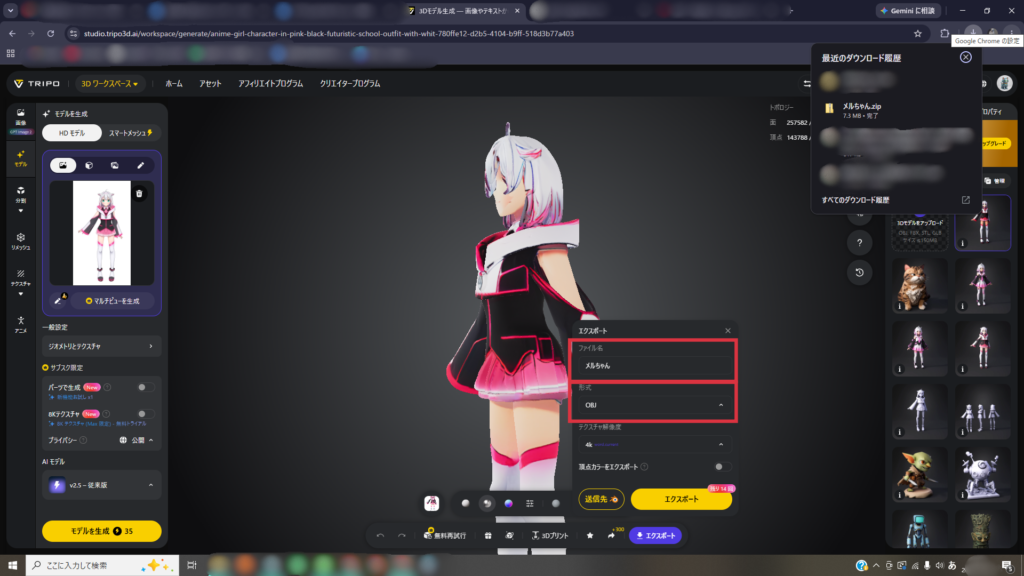Click the yellow エクスポート button in export panel

click(681, 499)
